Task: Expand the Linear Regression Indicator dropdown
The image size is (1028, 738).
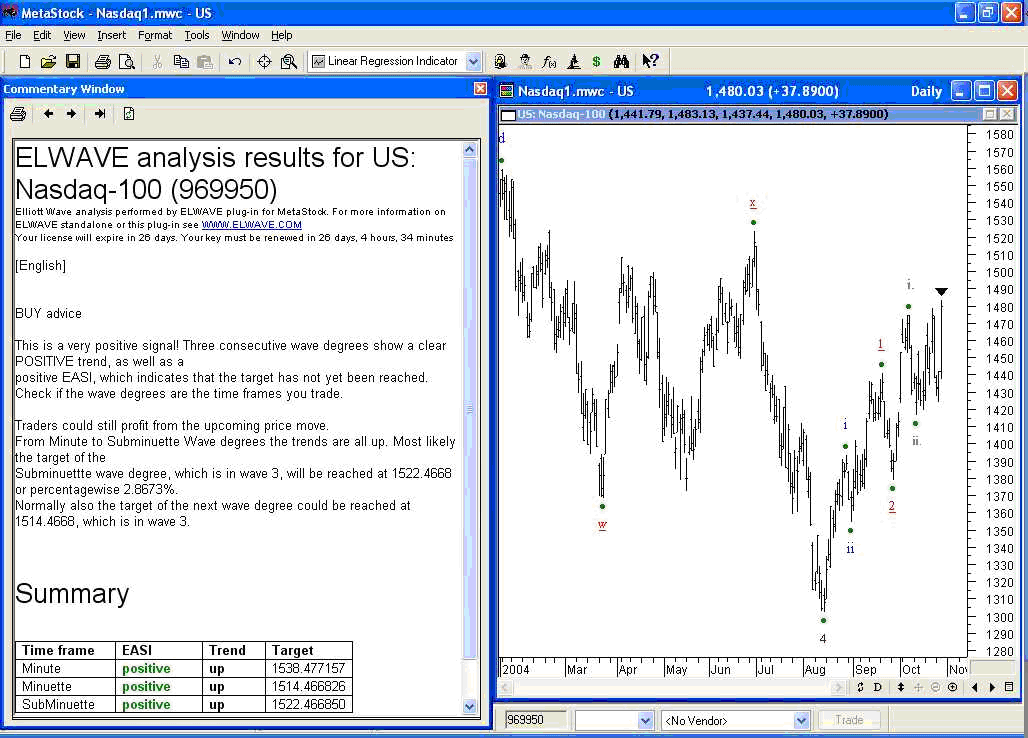Action: point(473,62)
